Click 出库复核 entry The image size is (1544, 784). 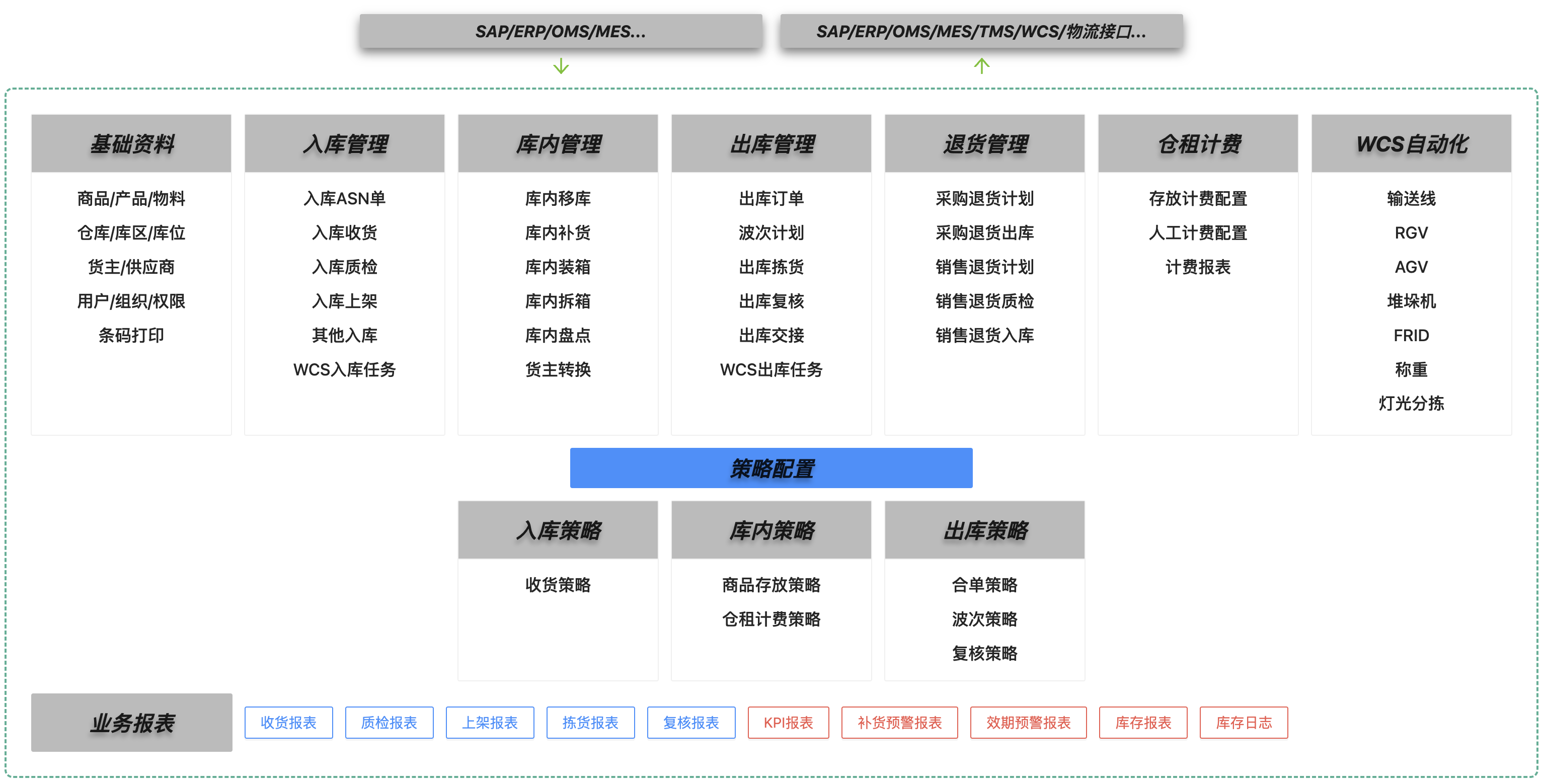771,301
